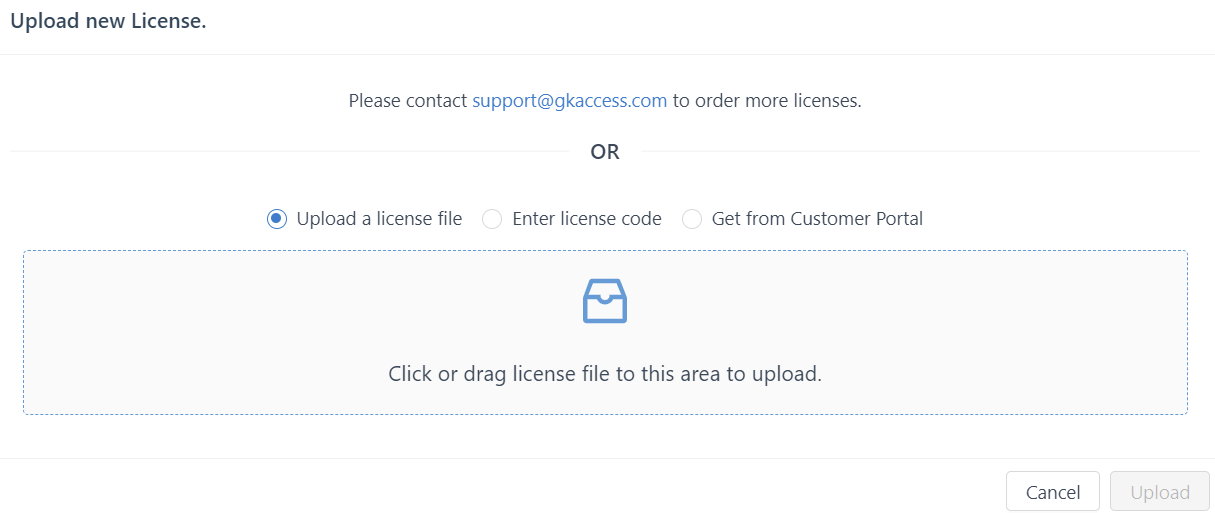
Task: Tick empty circle beside Enter license code
Action: tap(492, 219)
